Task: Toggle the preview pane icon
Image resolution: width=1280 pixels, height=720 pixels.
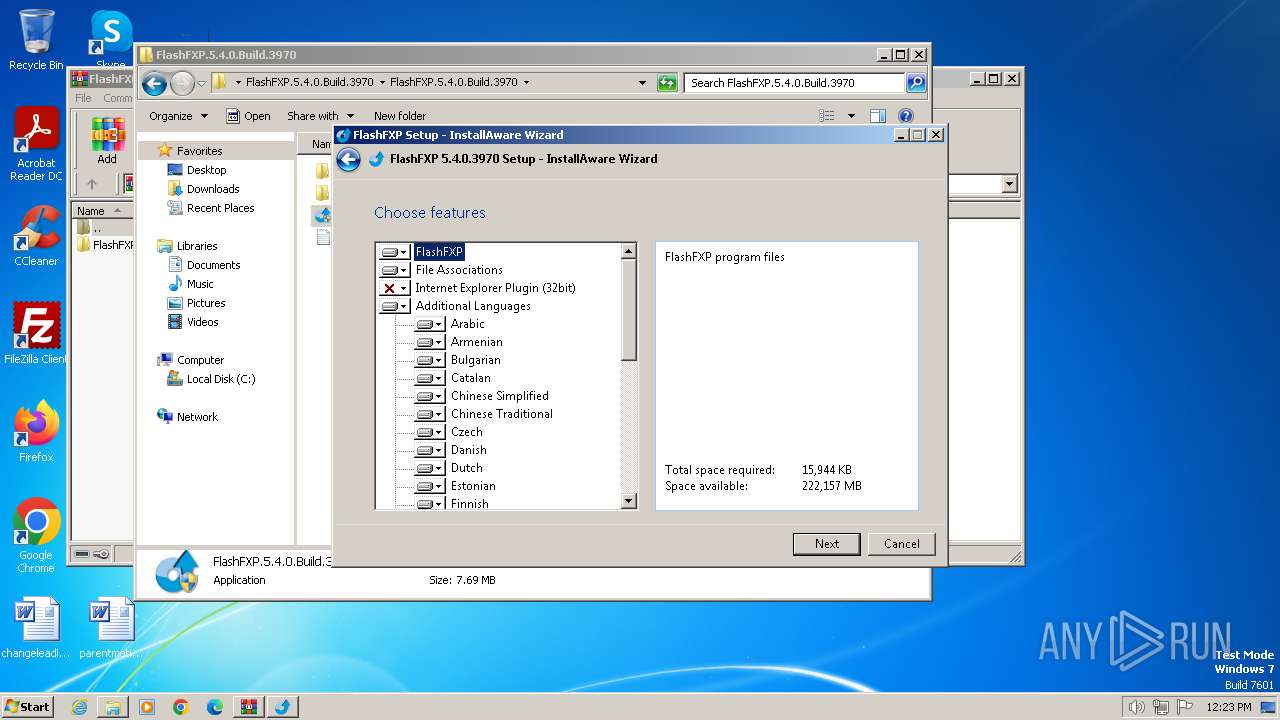Action: tap(877, 116)
